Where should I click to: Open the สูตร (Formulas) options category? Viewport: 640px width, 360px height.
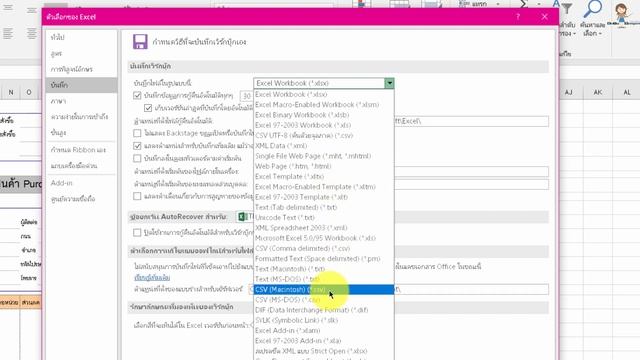(x=82, y=53)
